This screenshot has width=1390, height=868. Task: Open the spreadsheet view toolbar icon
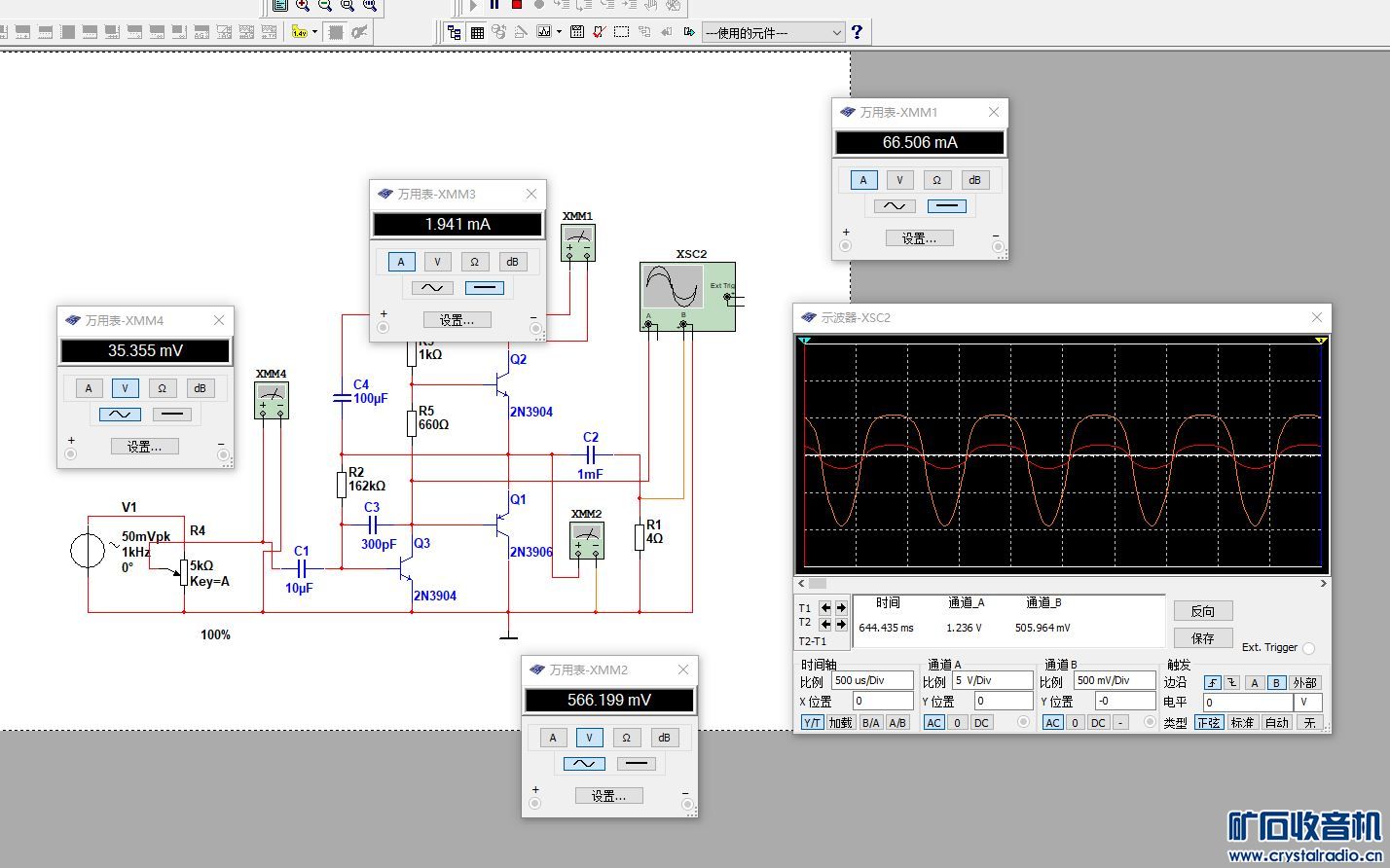click(477, 32)
